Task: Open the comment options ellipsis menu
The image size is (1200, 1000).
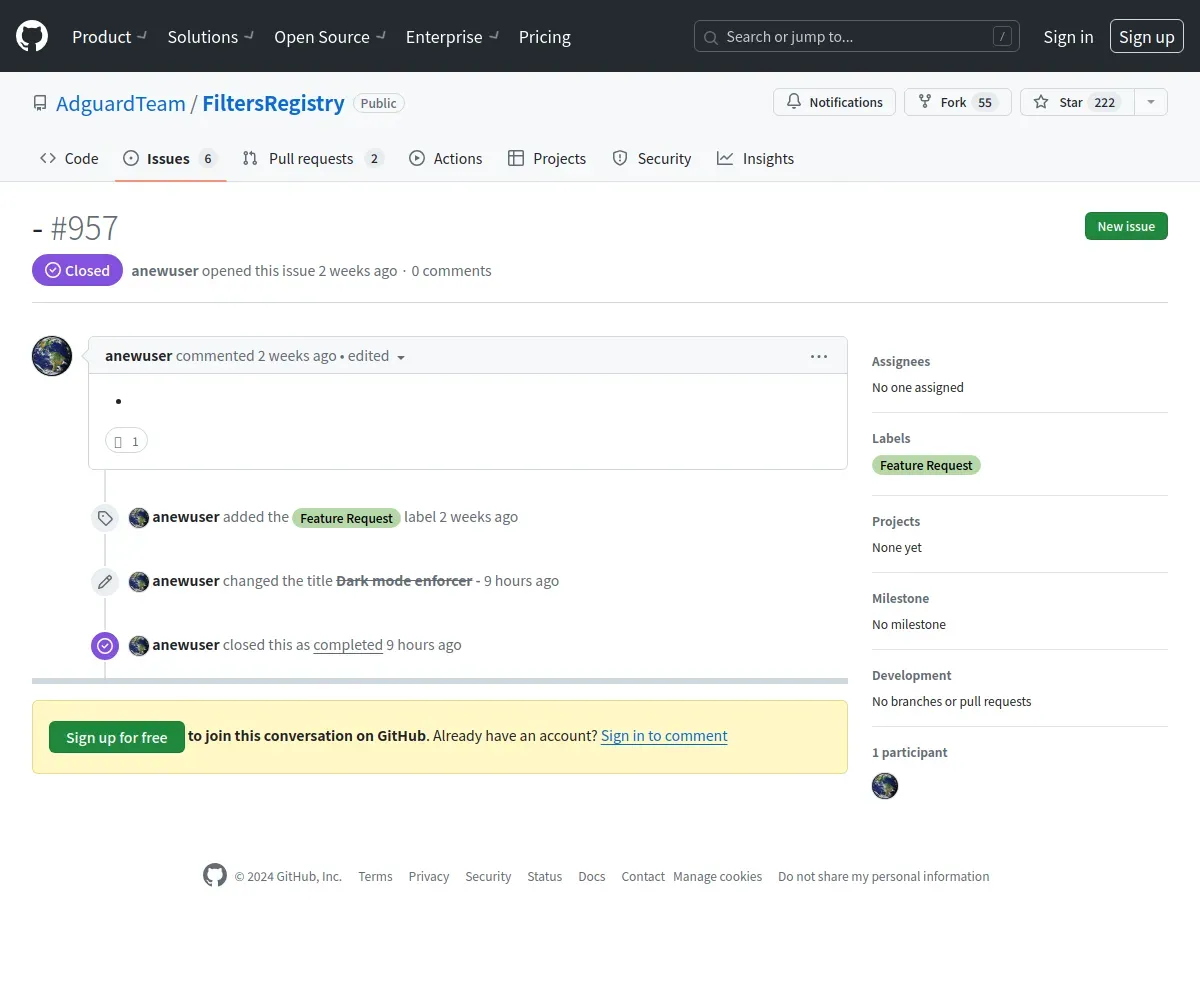Action: [x=819, y=356]
